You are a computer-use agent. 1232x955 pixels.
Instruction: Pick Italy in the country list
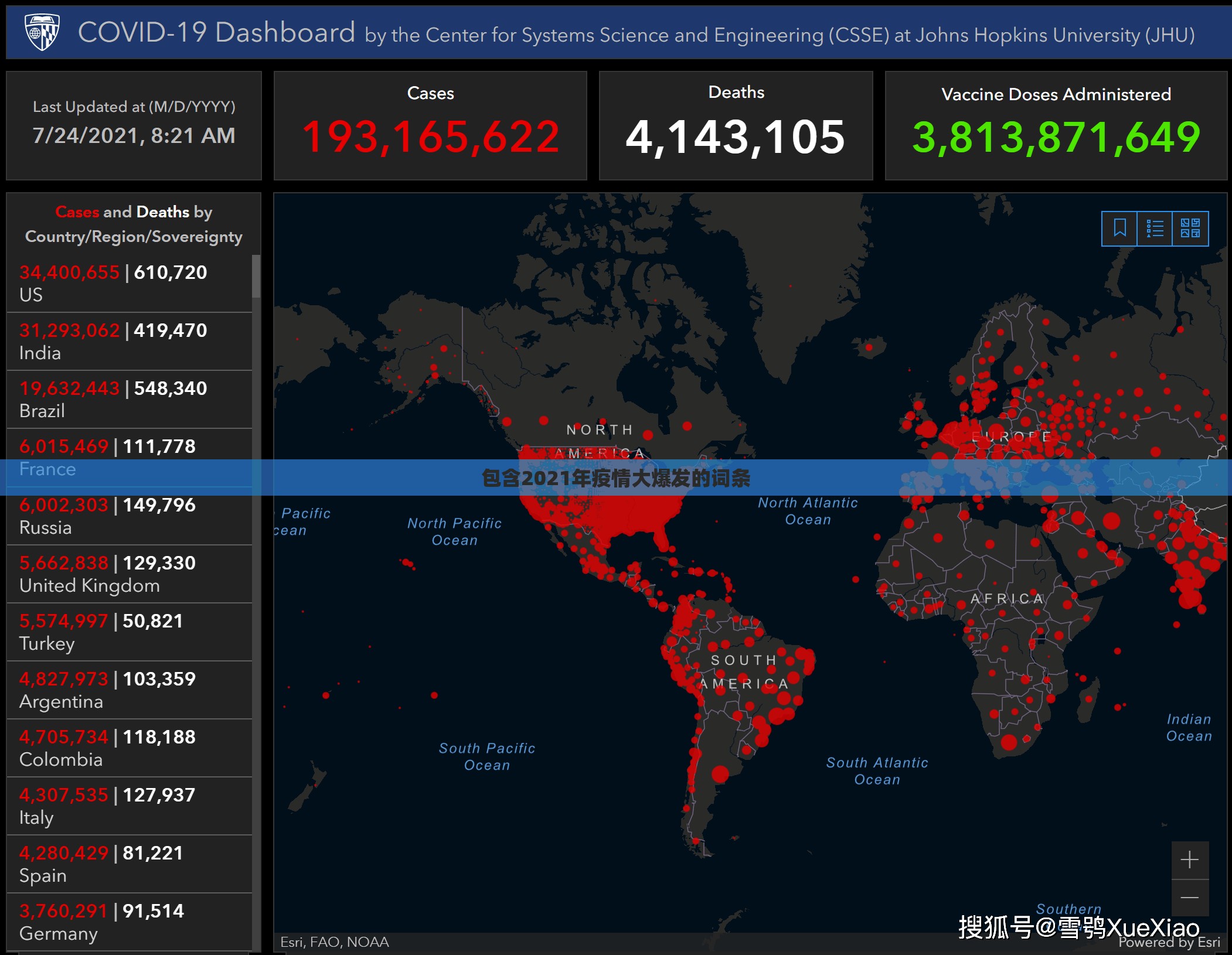tap(130, 806)
